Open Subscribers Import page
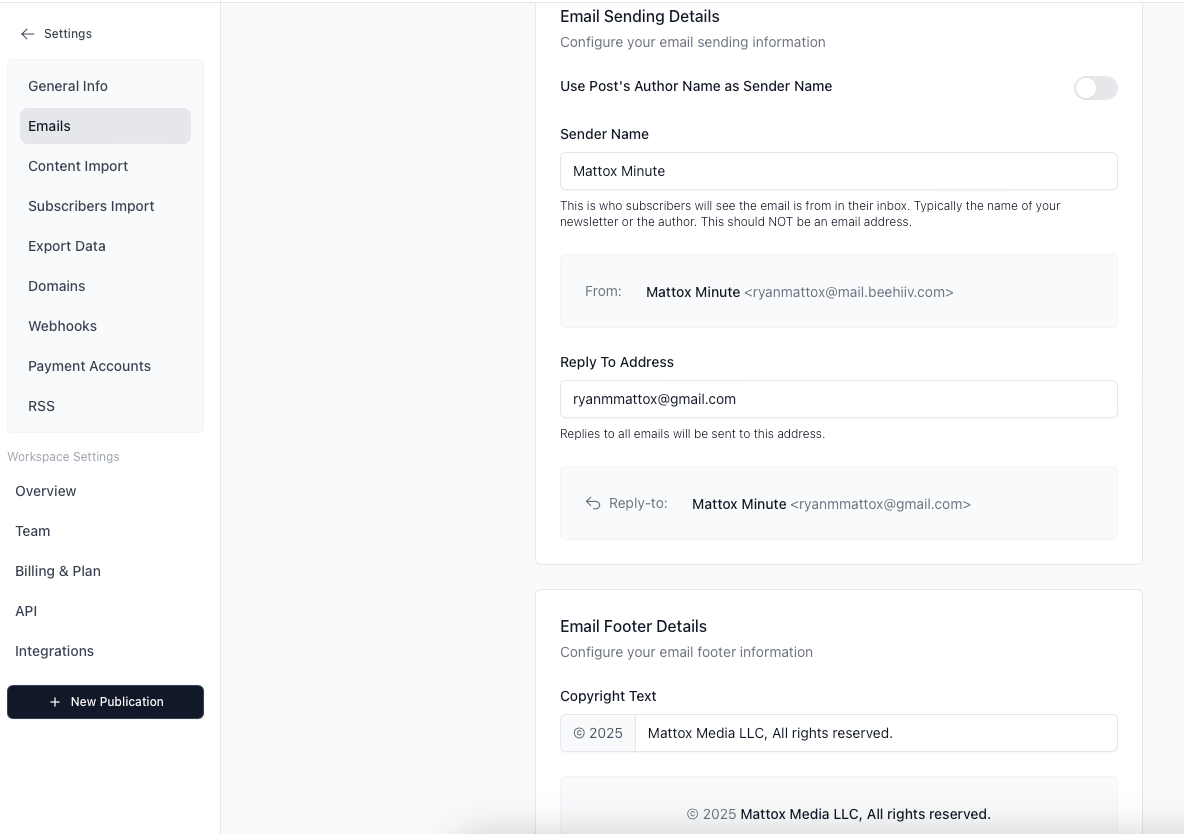The image size is (1184, 834). pyautogui.click(x=91, y=206)
